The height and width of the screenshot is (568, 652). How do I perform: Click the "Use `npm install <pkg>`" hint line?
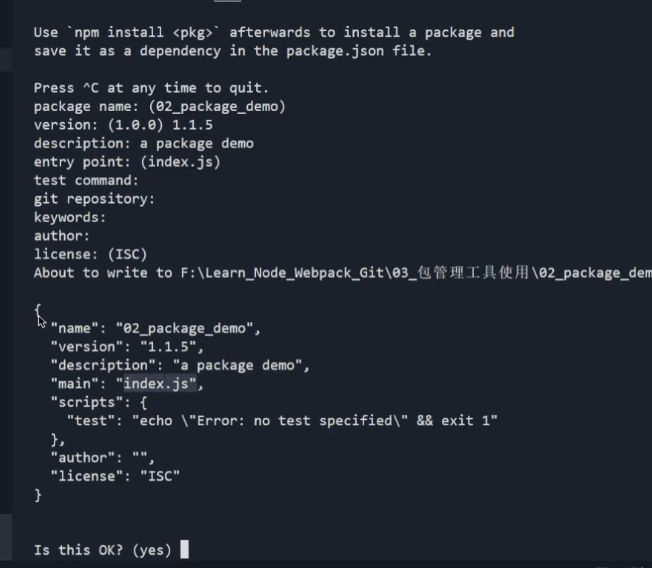pos(274,32)
